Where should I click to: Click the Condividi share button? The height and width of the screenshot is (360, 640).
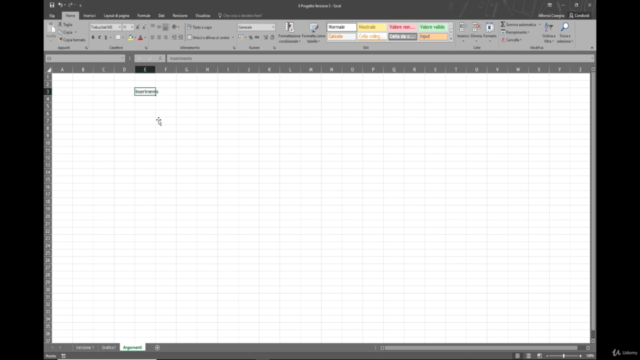pyautogui.click(x=579, y=16)
